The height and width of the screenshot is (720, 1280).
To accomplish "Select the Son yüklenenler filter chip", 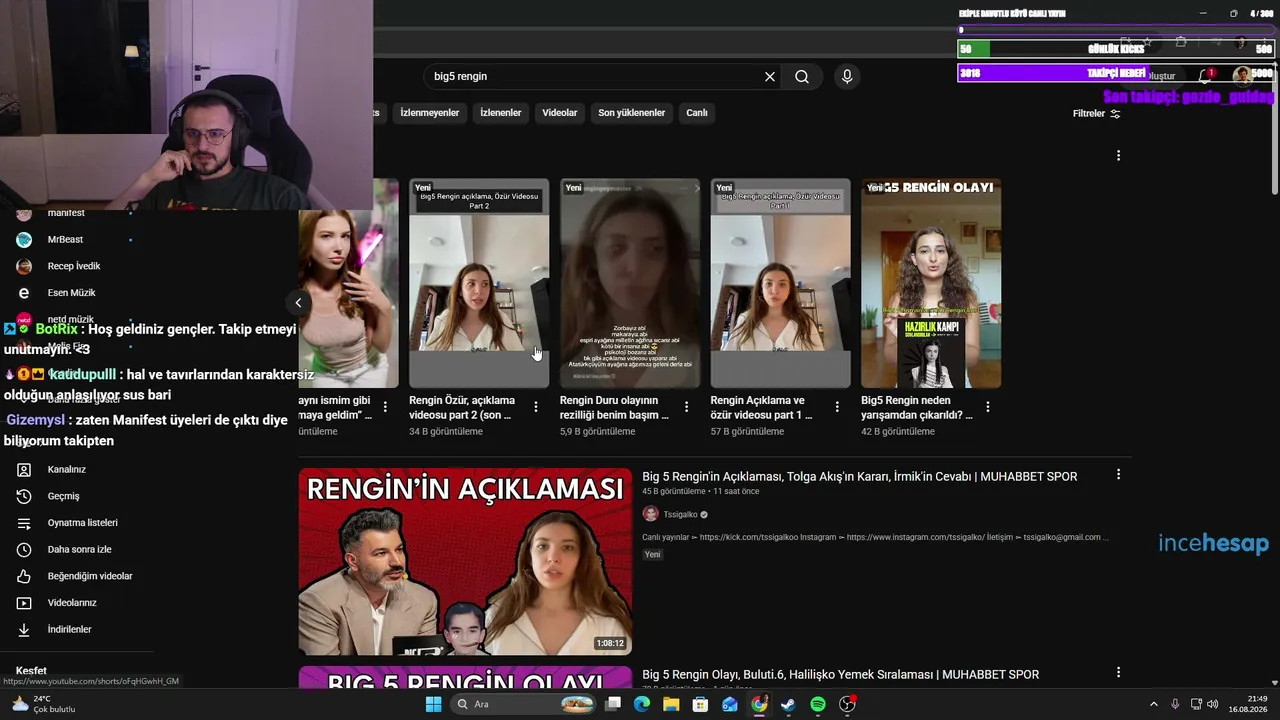I will [632, 113].
